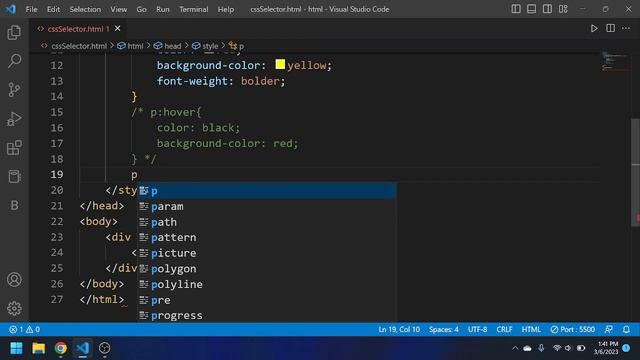This screenshot has width=640, height=360.
Task: Open the Windows Start menu
Action: coord(16,348)
